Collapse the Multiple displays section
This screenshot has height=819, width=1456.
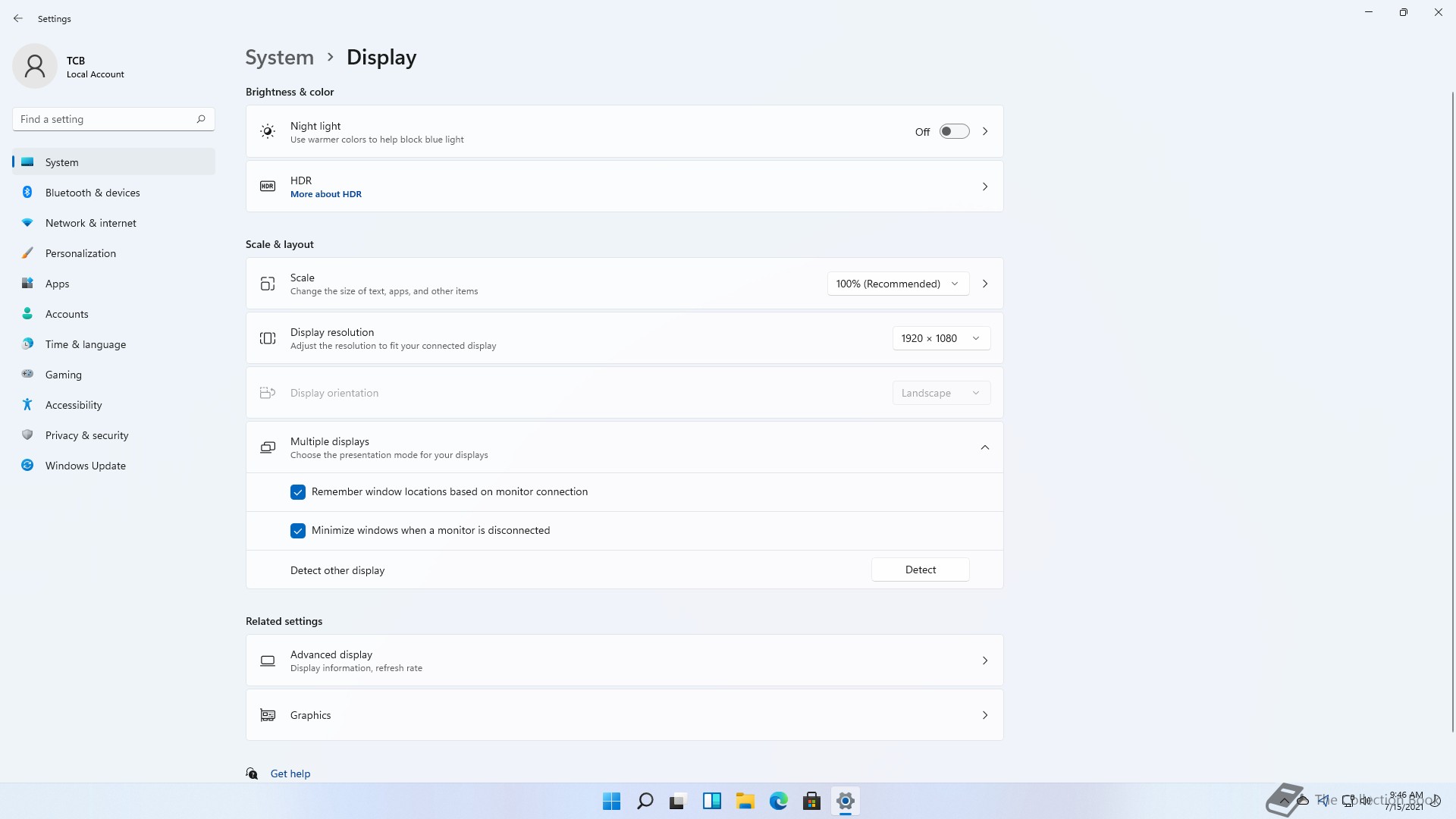tap(984, 447)
